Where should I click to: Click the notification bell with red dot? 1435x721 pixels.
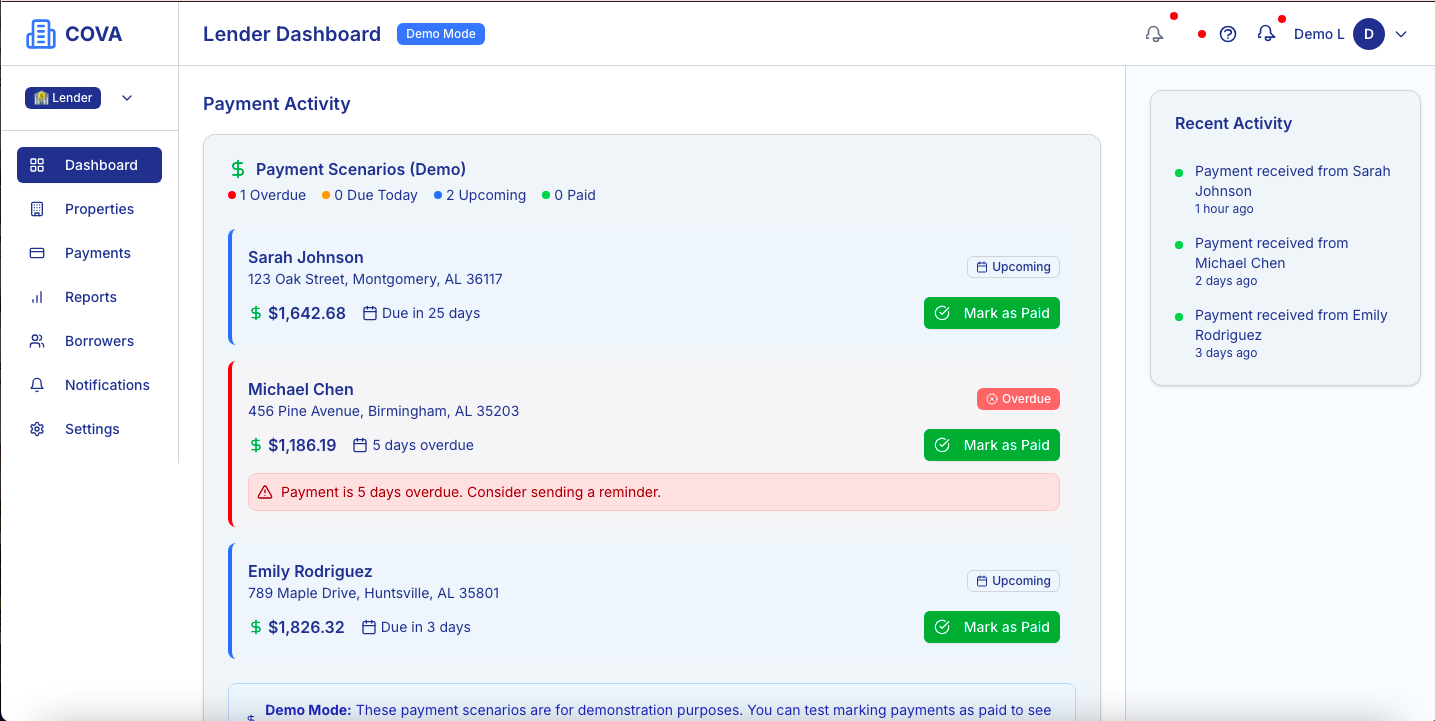[x=1266, y=33]
